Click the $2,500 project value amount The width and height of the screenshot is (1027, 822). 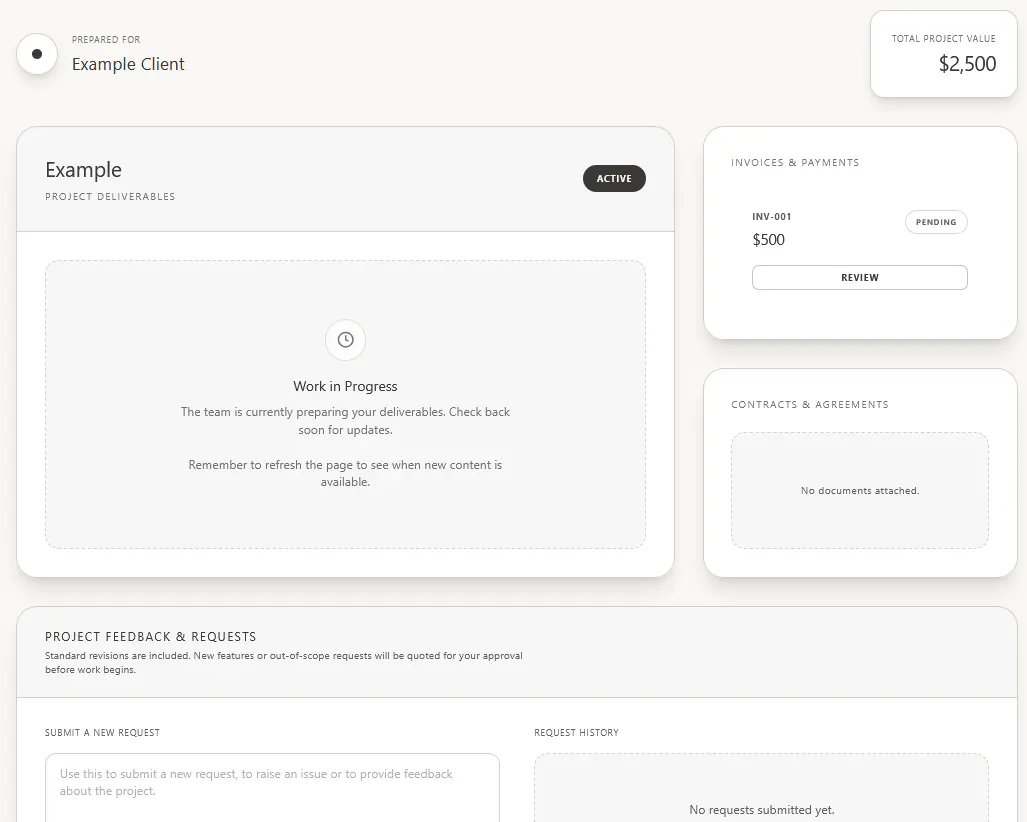(967, 64)
